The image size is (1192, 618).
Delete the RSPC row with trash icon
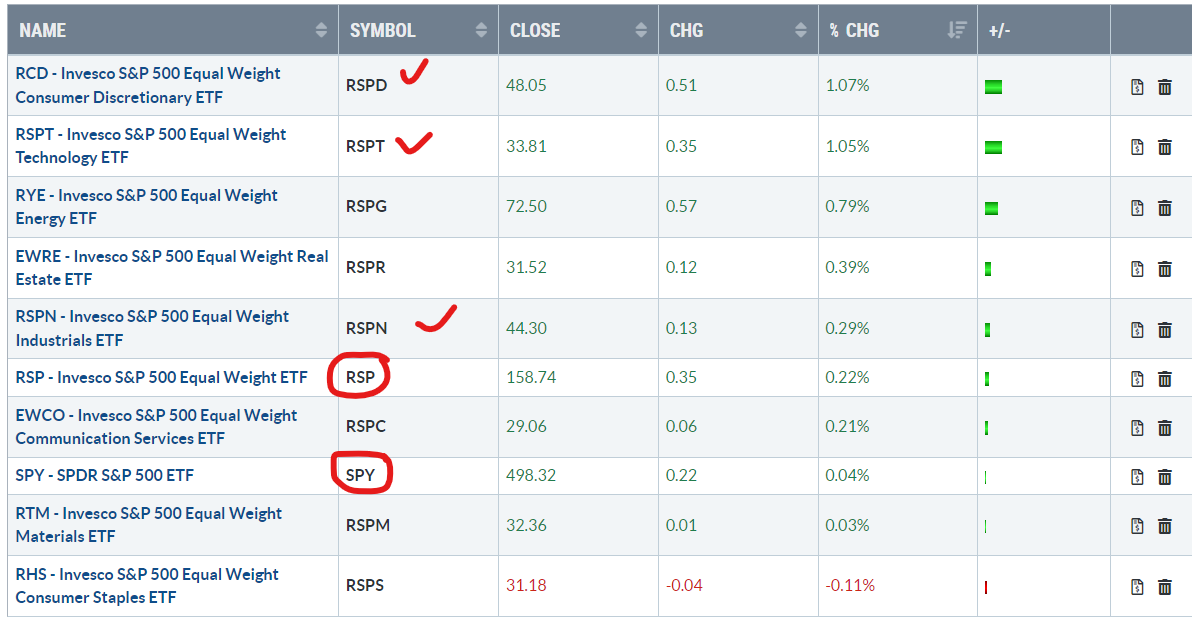point(1165,428)
